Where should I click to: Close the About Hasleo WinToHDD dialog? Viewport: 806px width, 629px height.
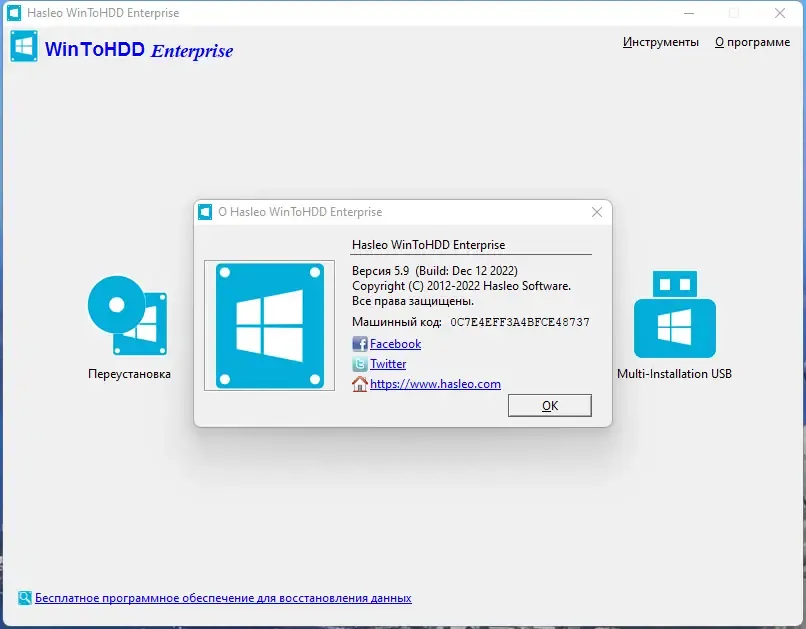tap(597, 212)
